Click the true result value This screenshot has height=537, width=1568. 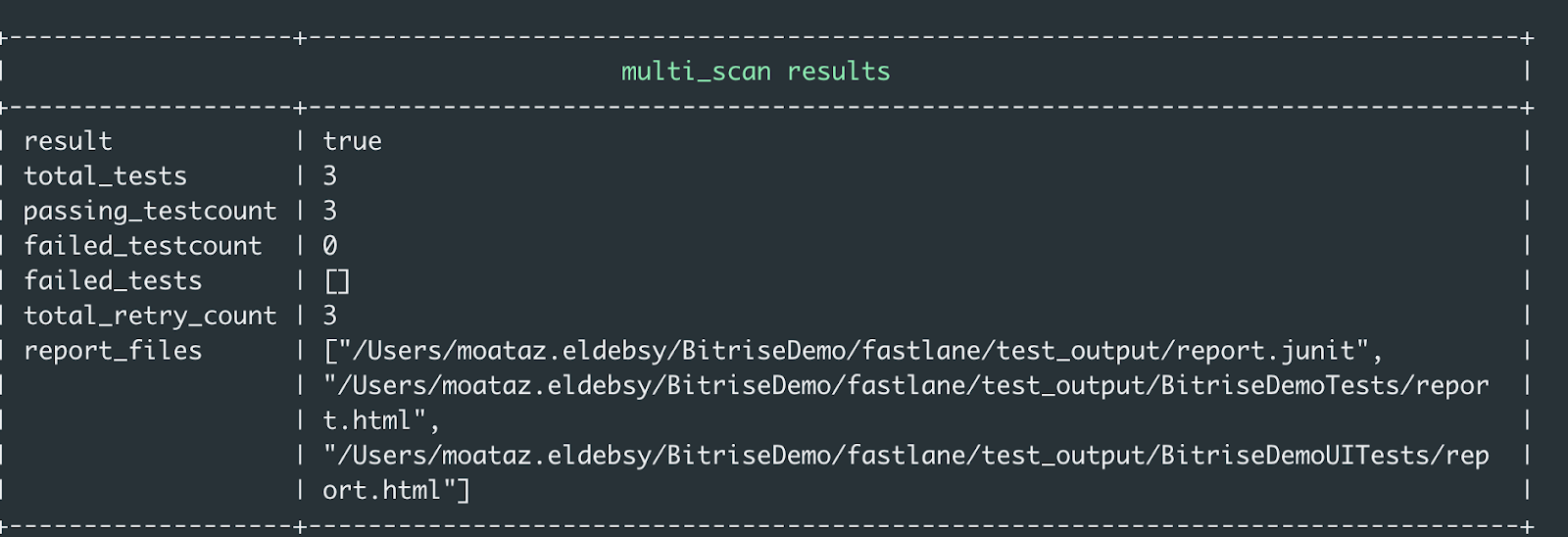pyautogui.click(x=352, y=141)
